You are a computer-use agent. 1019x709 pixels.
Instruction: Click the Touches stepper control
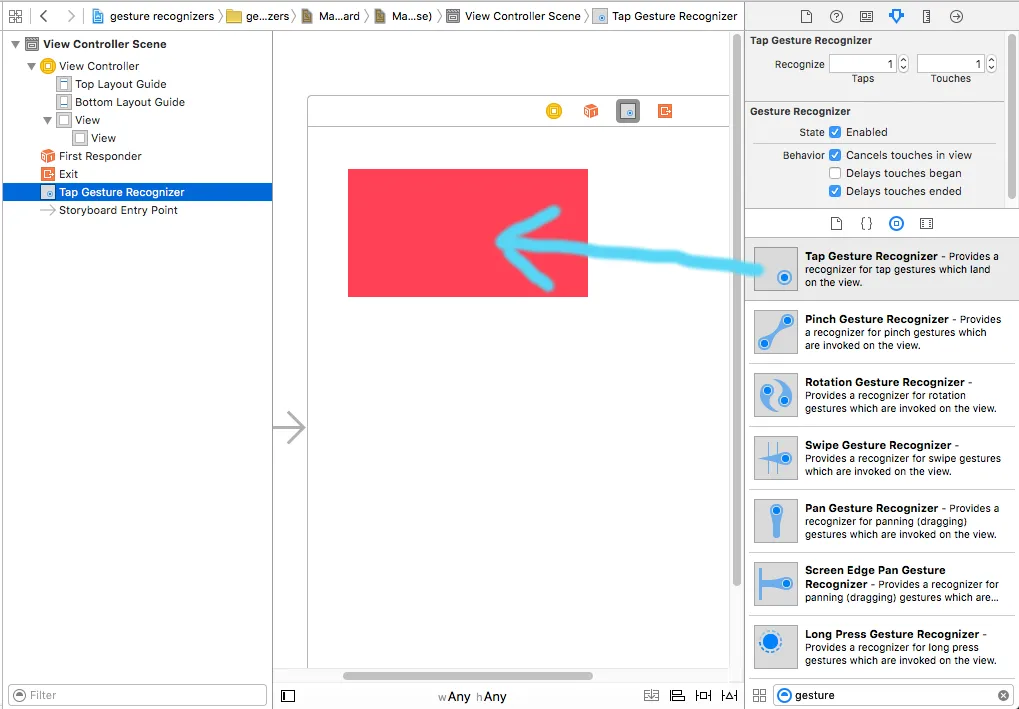991,64
